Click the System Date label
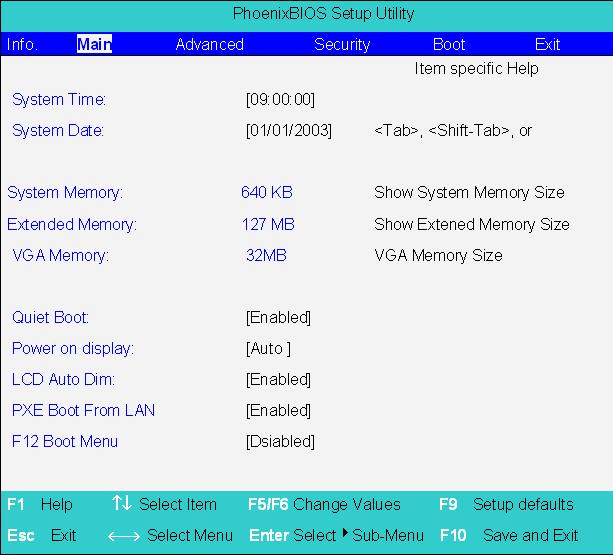This screenshot has width=613, height=555. pyautogui.click(x=58, y=130)
